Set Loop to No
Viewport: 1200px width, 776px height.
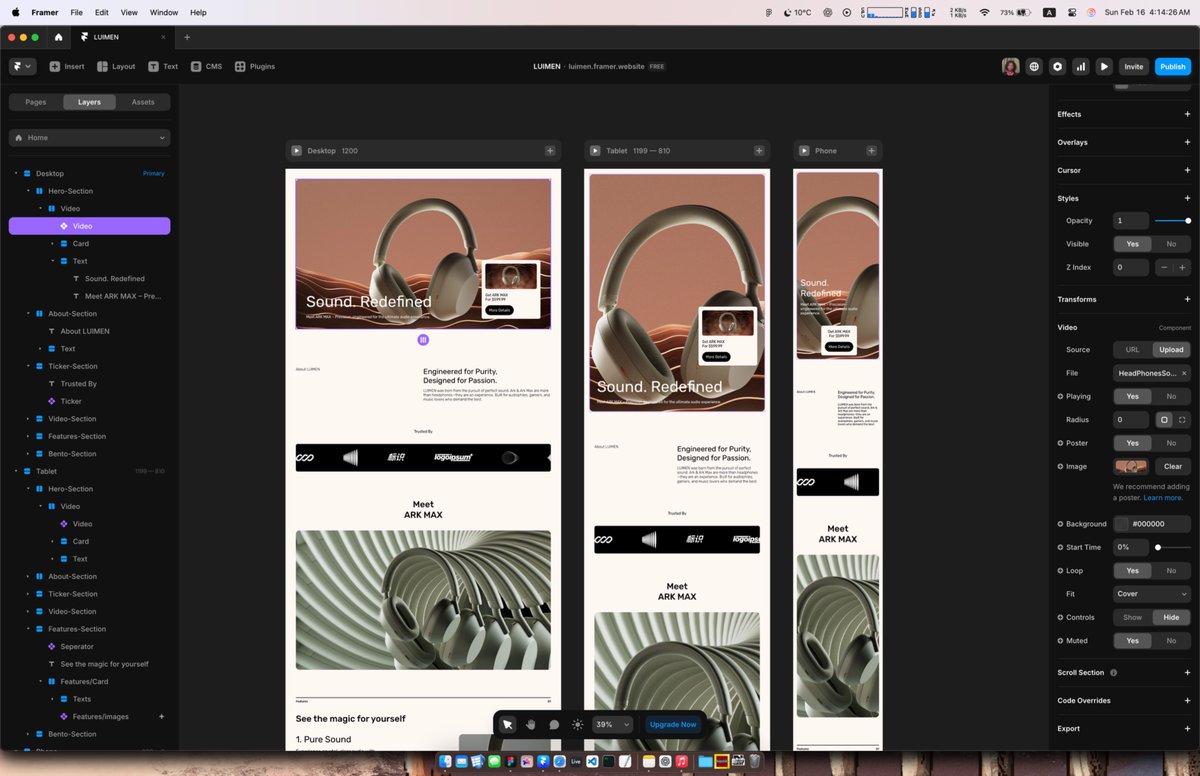(1171, 571)
